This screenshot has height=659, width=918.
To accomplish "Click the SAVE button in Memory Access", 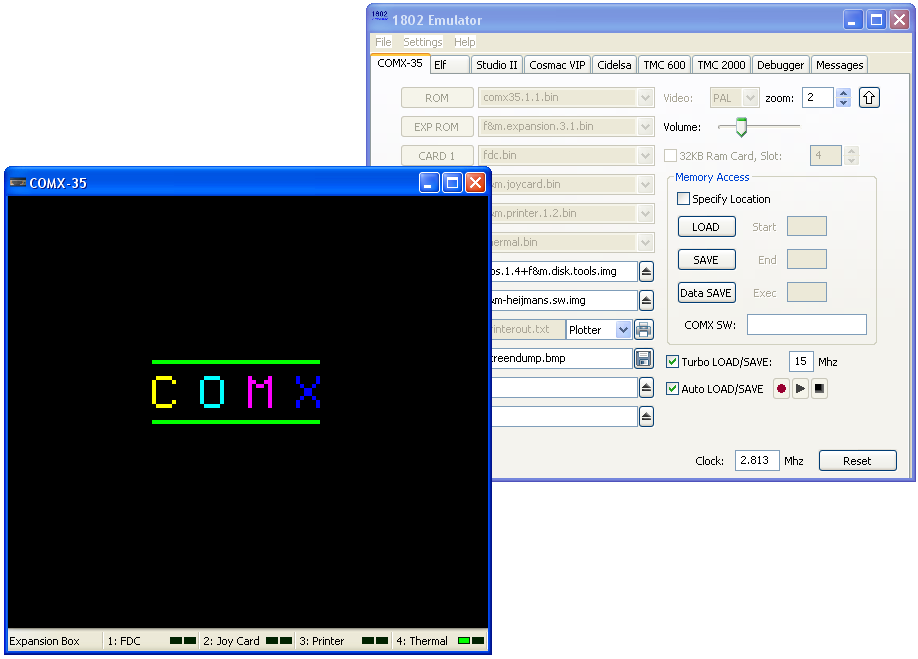I will coord(706,260).
